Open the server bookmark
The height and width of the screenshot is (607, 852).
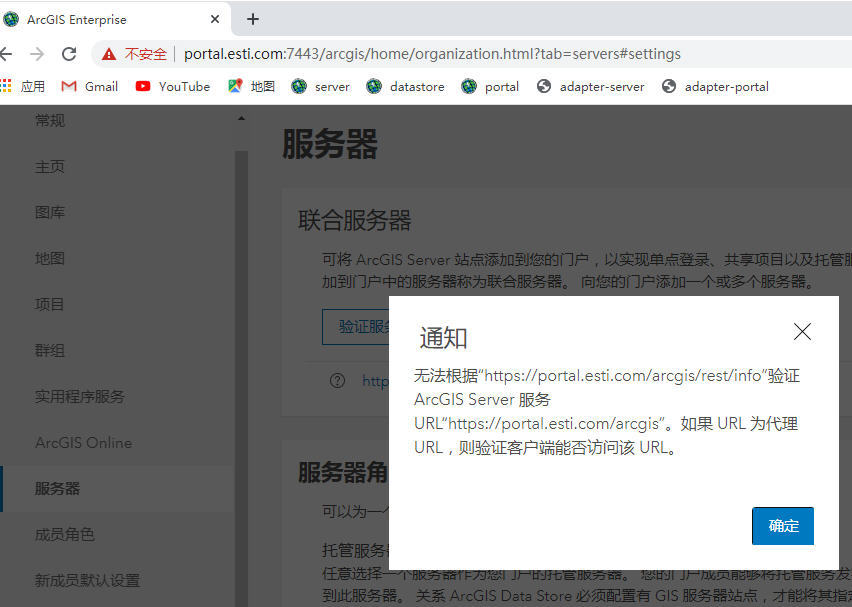321,86
